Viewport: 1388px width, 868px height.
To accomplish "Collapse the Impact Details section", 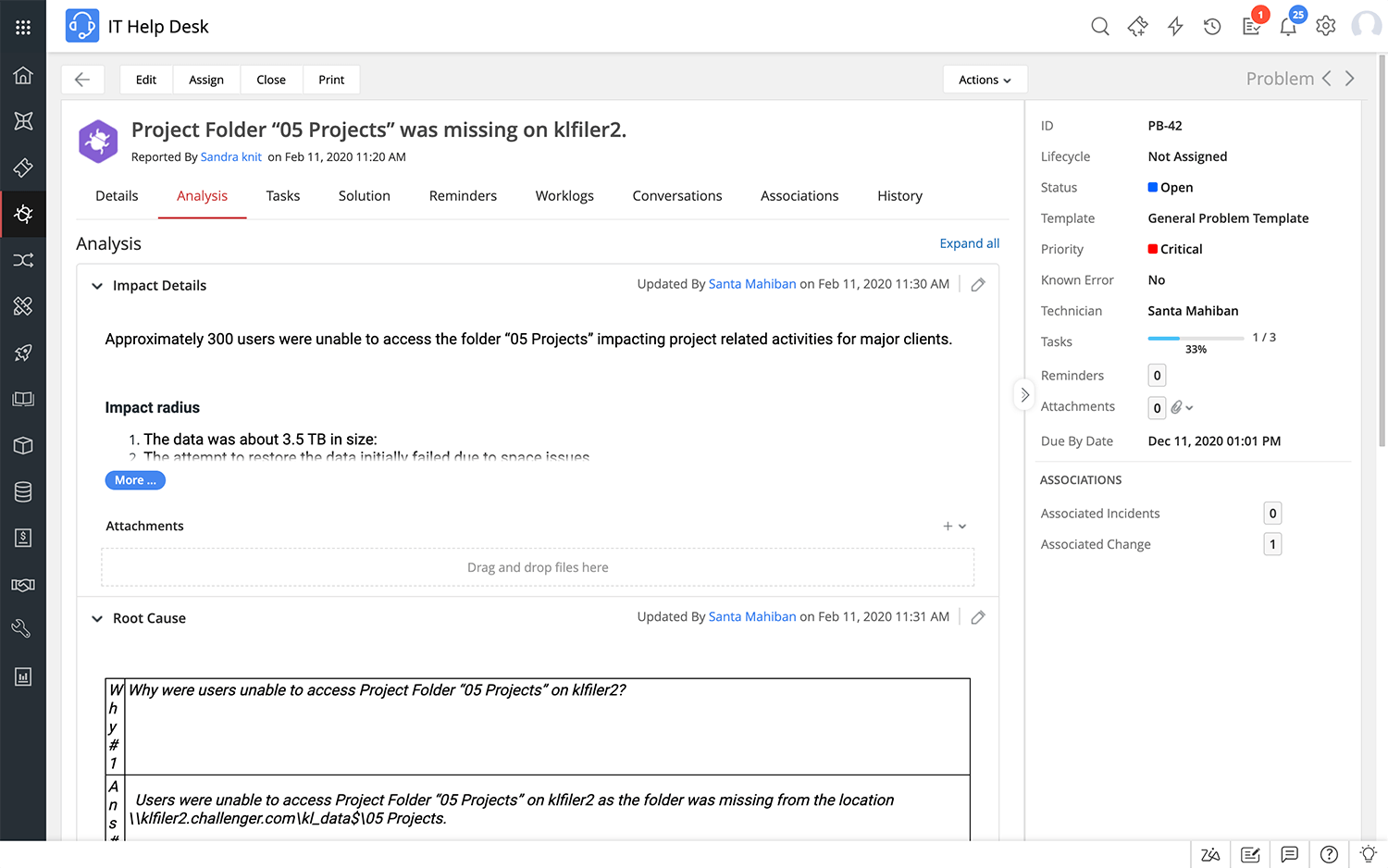I will (97, 286).
